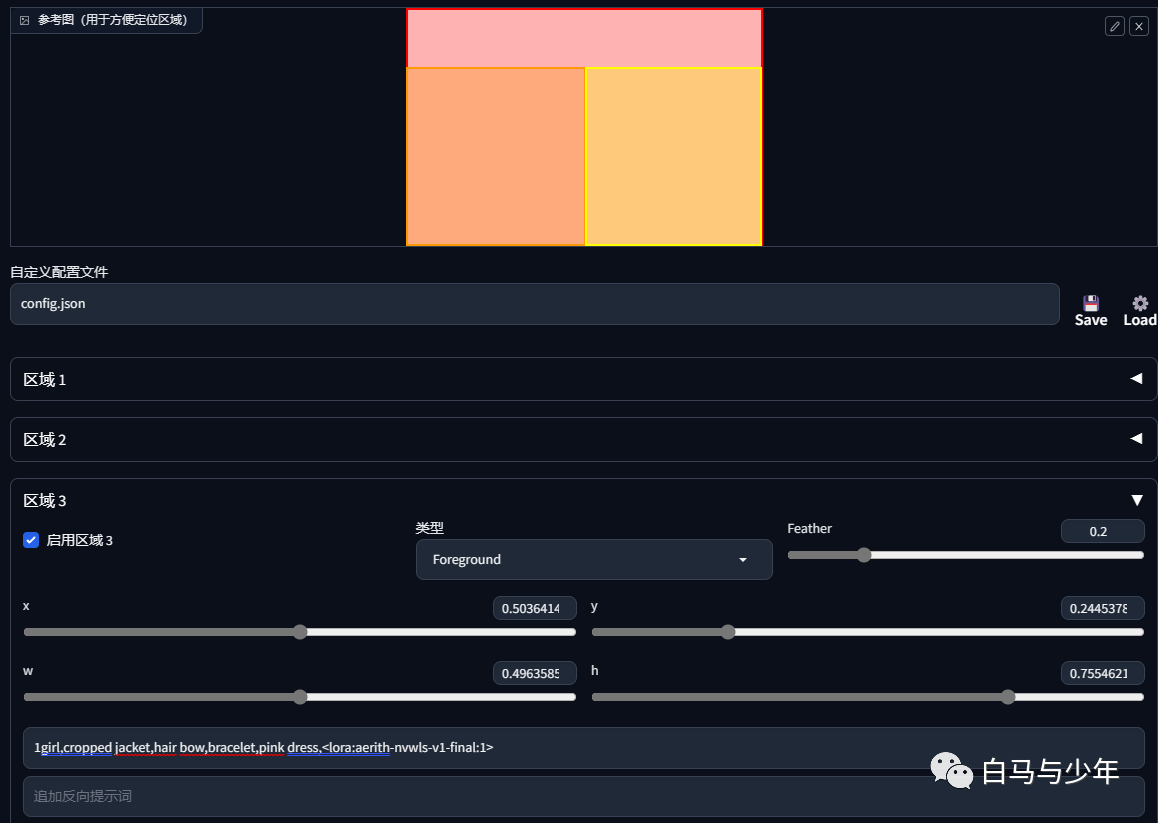Click the 1girl prompt text field
The image size is (1158, 823).
click(583, 748)
